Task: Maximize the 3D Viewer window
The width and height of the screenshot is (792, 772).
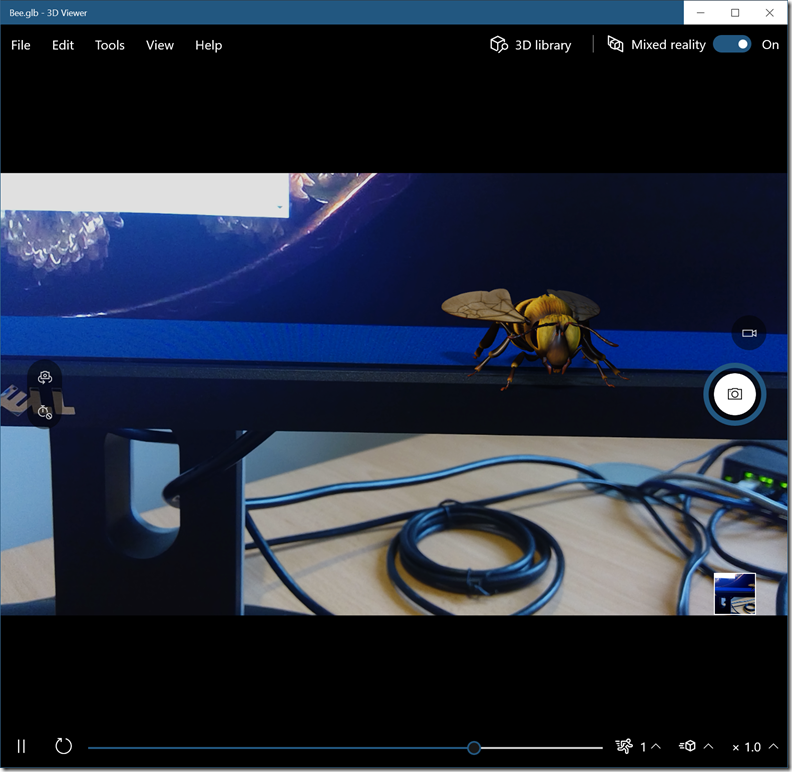Action: tap(735, 13)
